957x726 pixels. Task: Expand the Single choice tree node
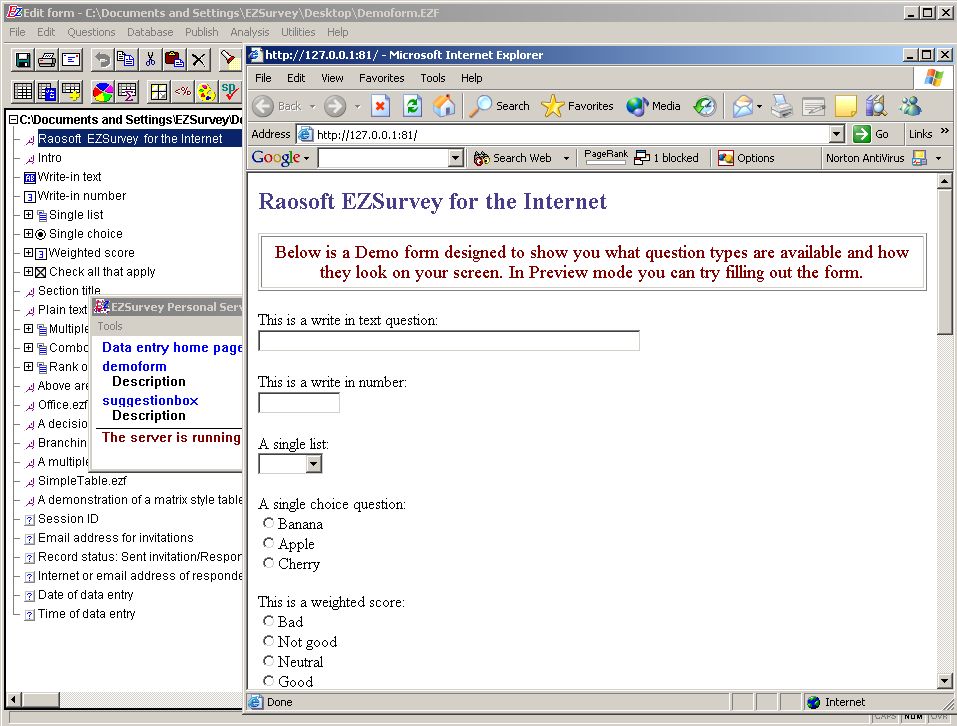pos(28,234)
